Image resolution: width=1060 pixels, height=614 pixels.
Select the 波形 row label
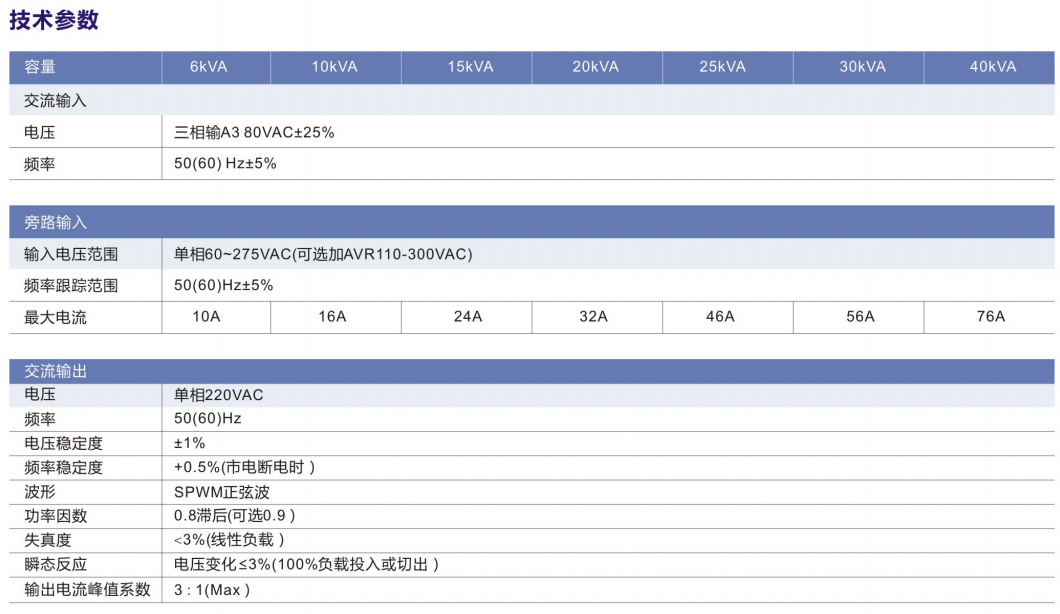coord(40,492)
